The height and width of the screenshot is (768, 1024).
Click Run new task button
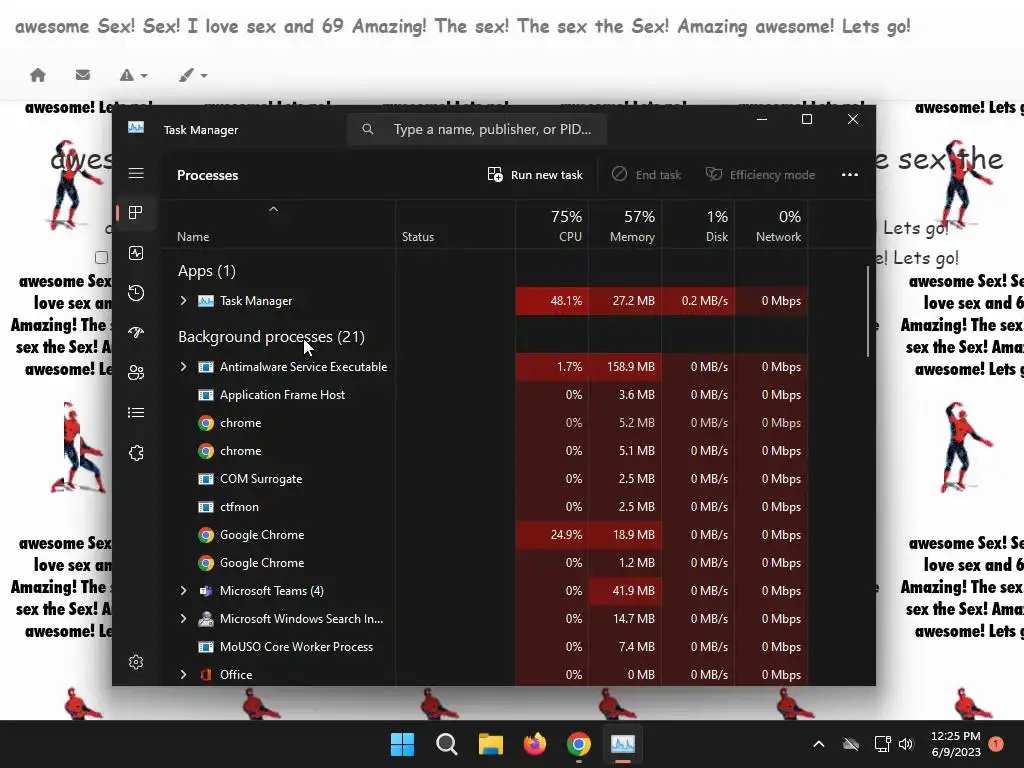(x=535, y=175)
